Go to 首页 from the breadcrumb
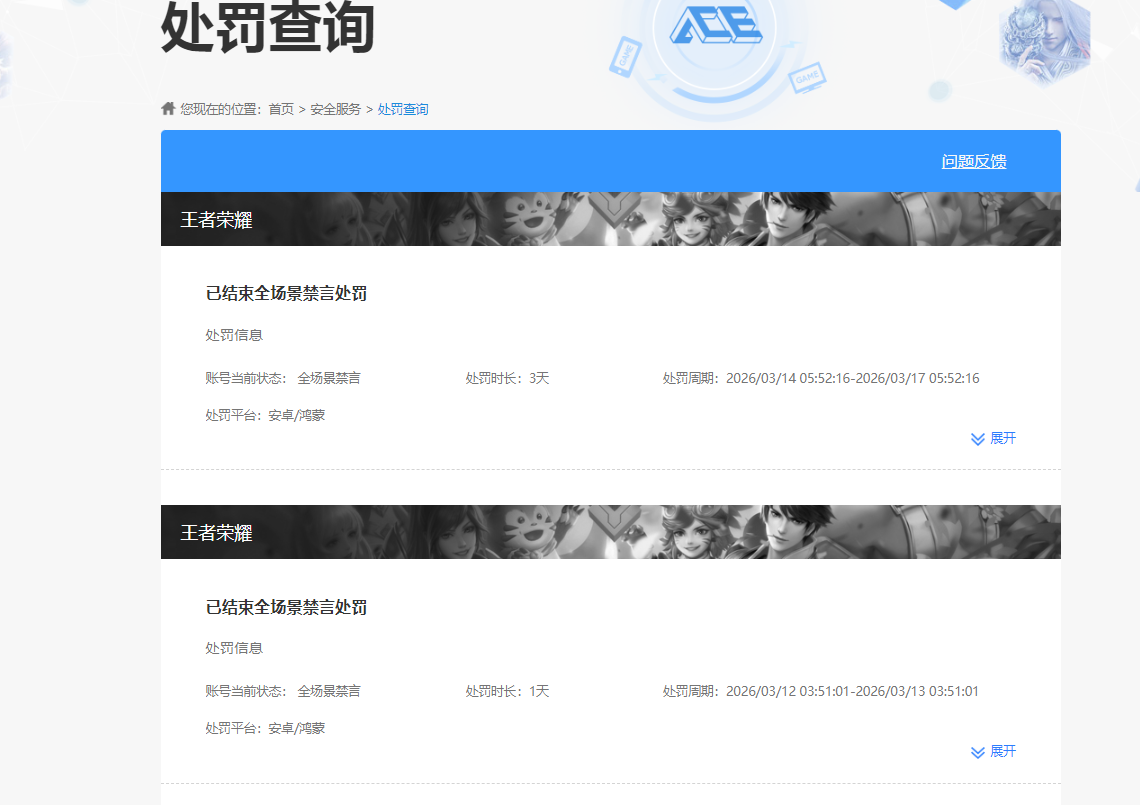The image size is (1140, 805). pyautogui.click(x=281, y=108)
